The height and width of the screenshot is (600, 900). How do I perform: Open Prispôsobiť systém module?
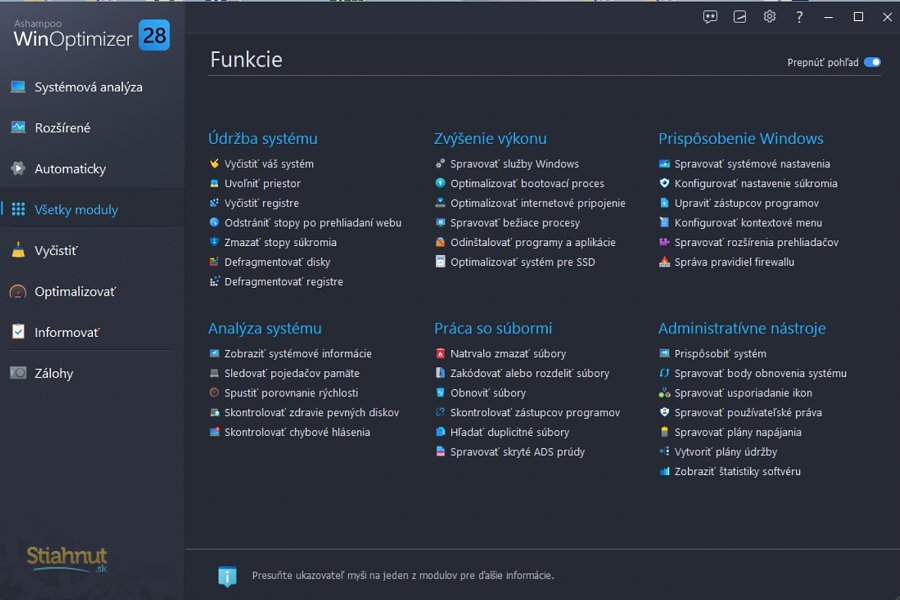720,354
